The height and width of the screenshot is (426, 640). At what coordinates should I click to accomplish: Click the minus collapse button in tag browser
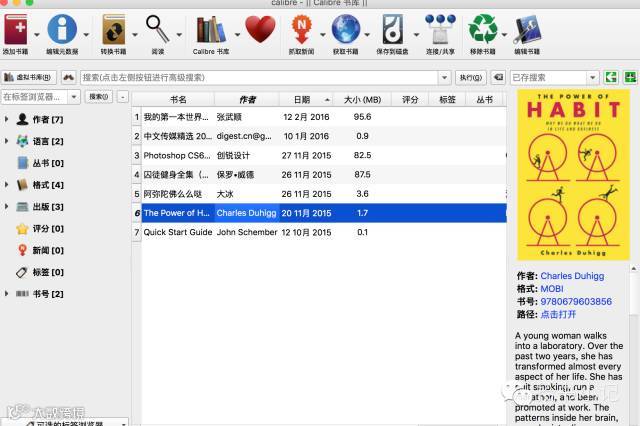(123, 97)
